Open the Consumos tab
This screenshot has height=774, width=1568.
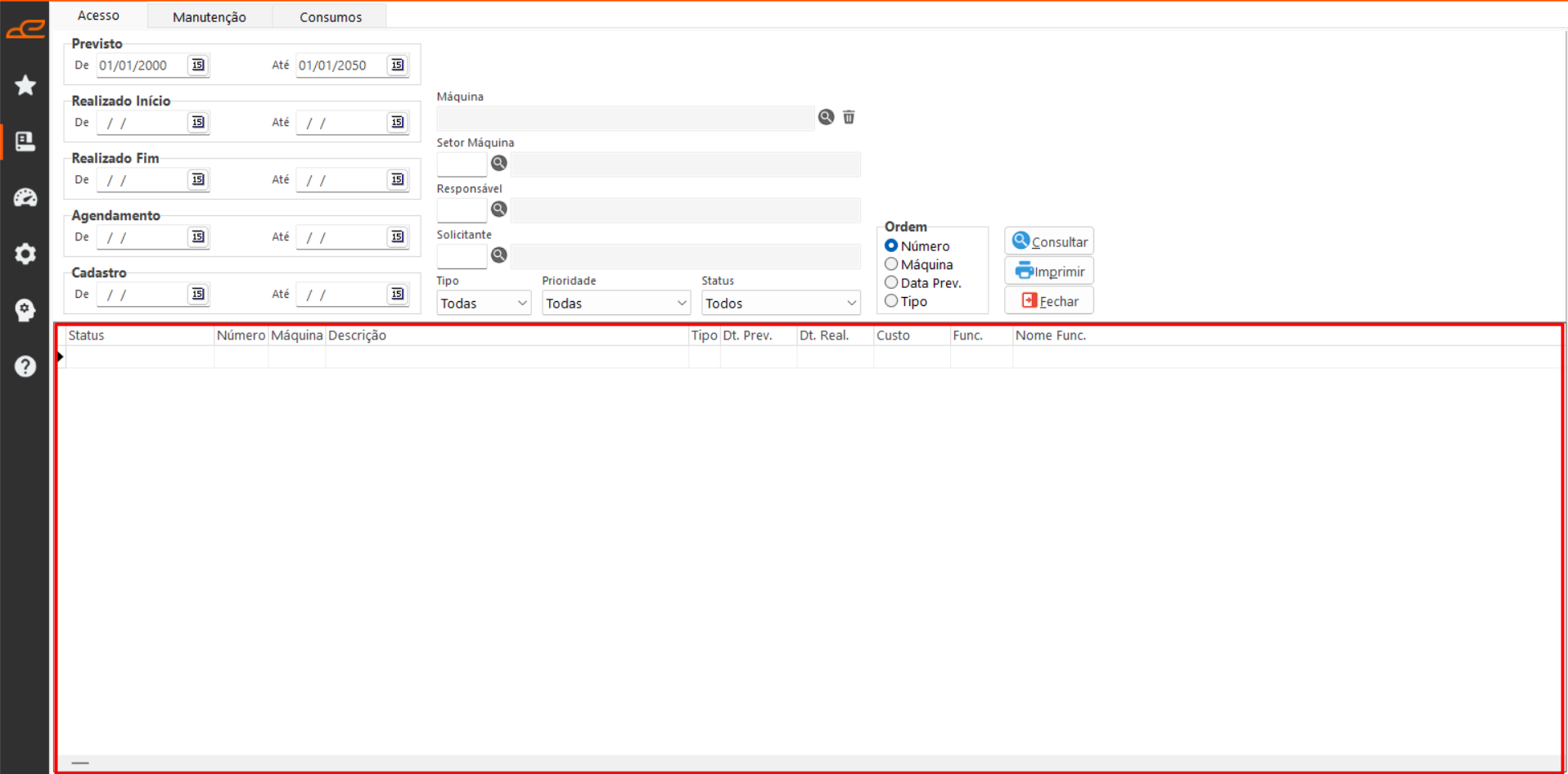330,16
